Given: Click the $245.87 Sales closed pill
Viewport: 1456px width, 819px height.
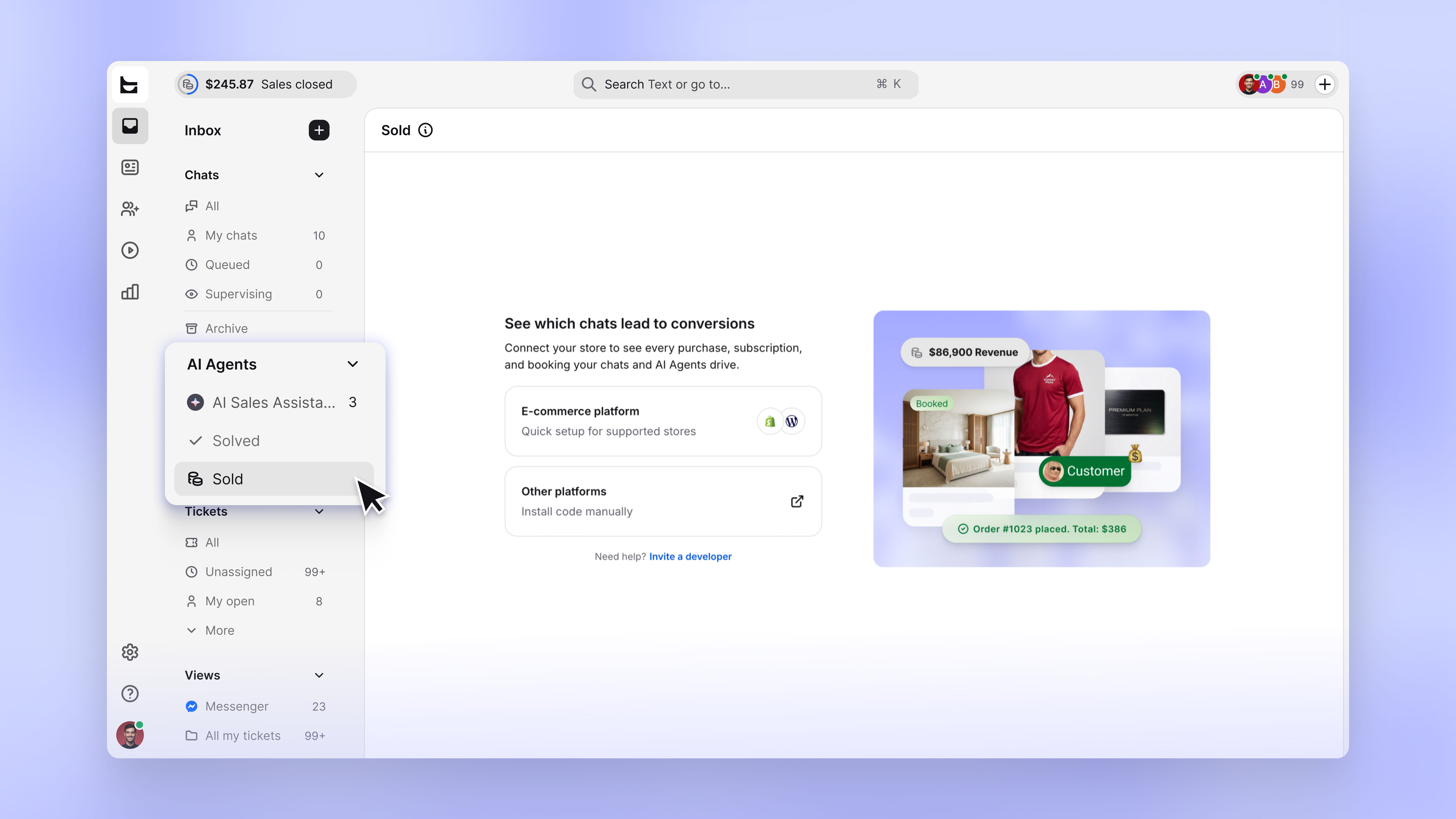Looking at the screenshot, I should (x=266, y=84).
